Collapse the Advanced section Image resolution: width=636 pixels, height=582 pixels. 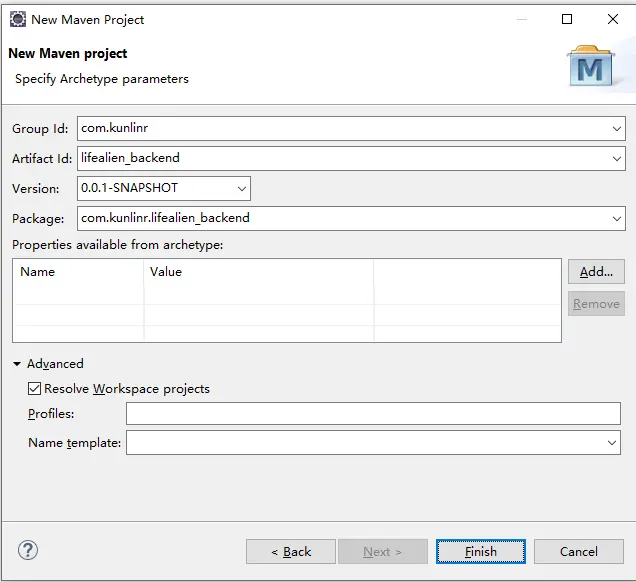(x=17, y=364)
